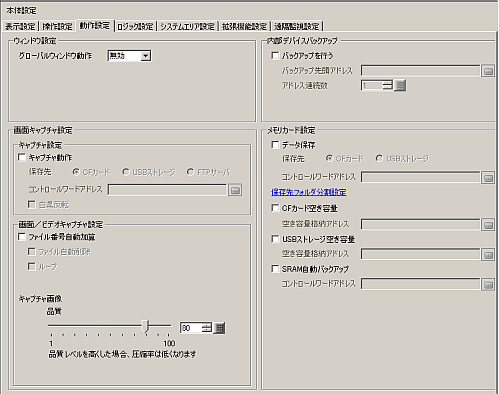500x394 pixels.
Task: Click capture コントロールワードアドレス input field
Action: click(x=167, y=190)
